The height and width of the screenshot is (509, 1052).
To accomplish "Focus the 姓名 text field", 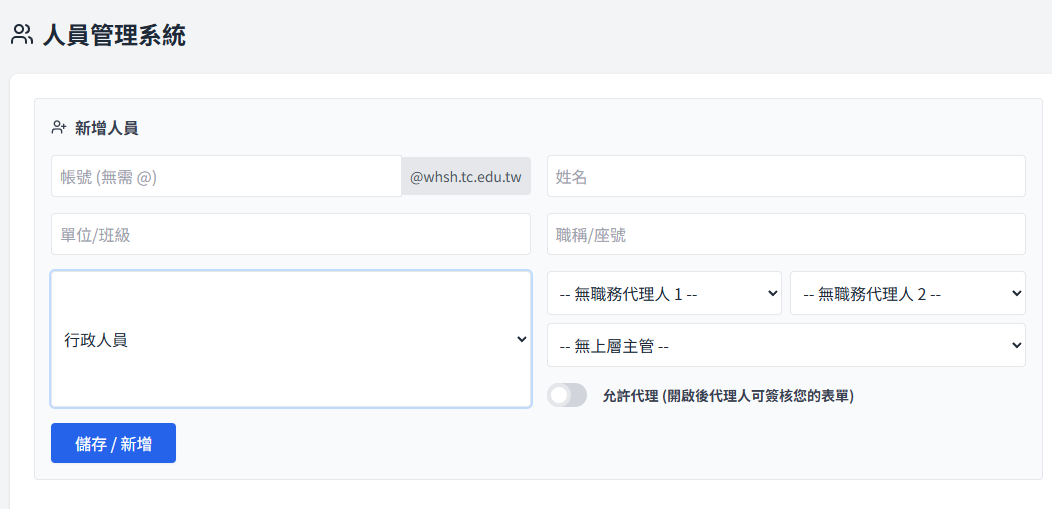I will [x=786, y=176].
